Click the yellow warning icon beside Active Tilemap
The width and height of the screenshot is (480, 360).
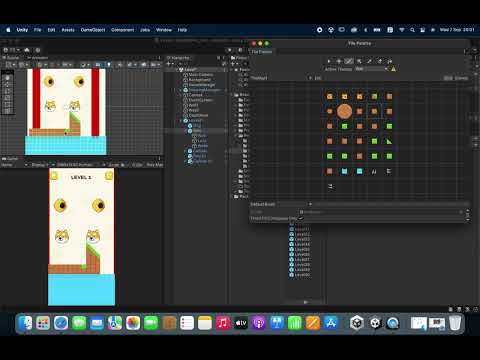(x=393, y=69)
